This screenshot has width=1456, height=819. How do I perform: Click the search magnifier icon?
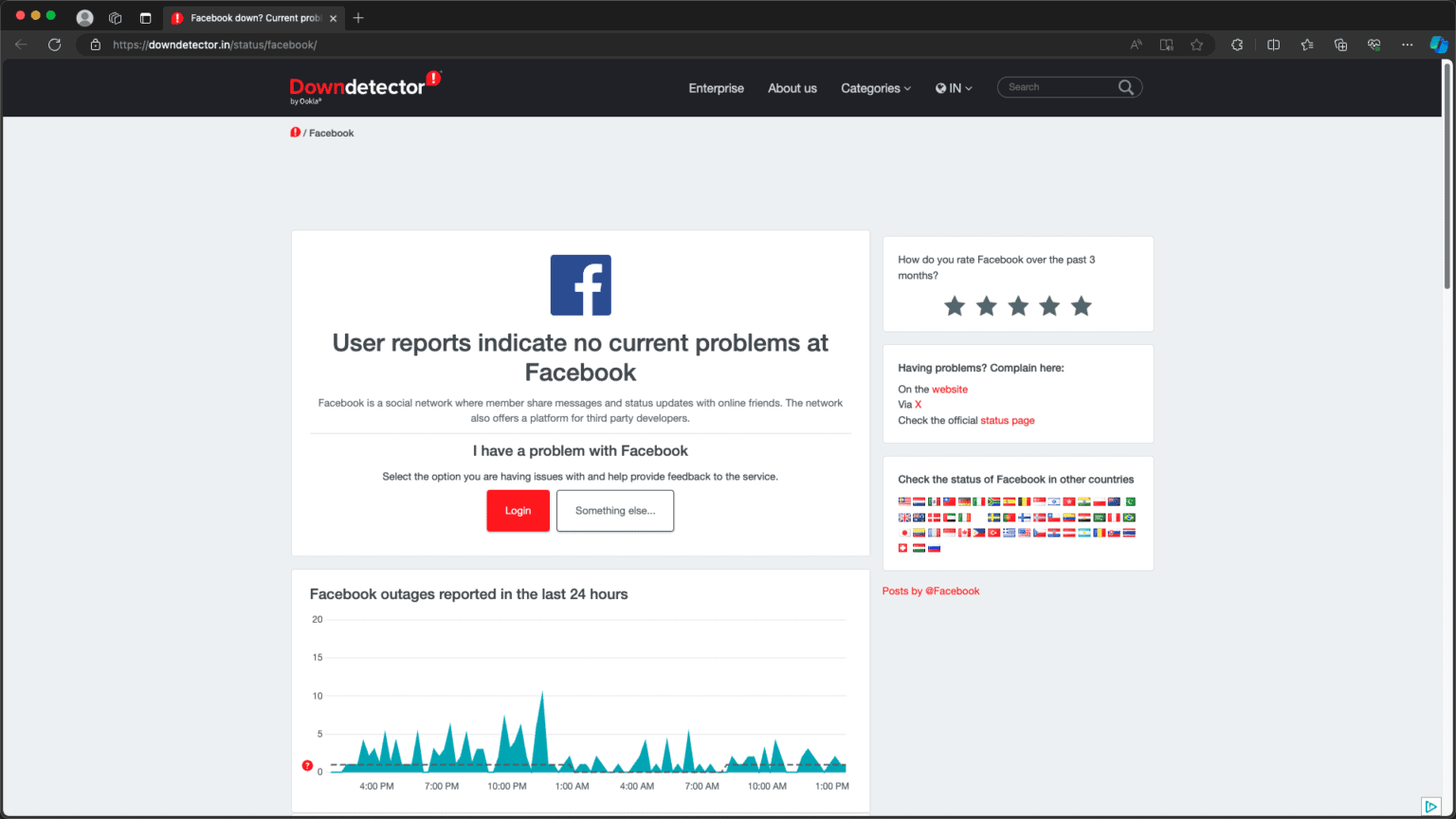[1126, 86]
